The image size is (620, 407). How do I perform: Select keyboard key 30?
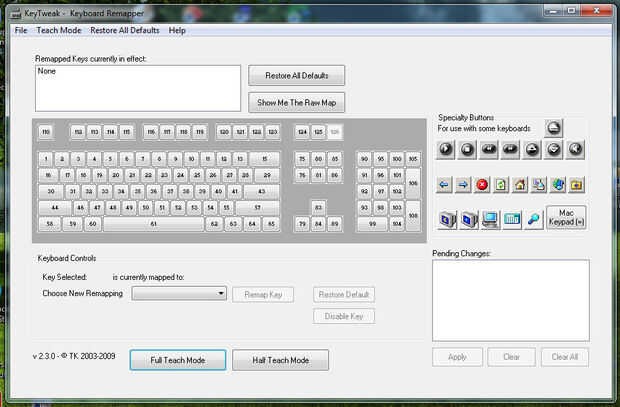click(51, 191)
